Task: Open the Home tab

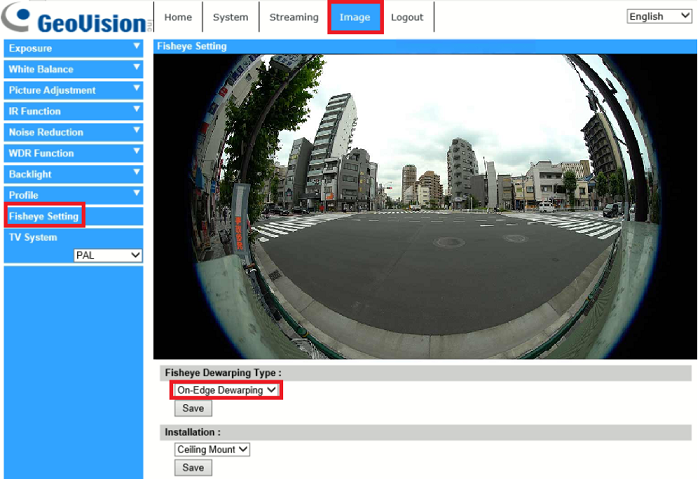Action: pyautogui.click(x=178, y=17)
